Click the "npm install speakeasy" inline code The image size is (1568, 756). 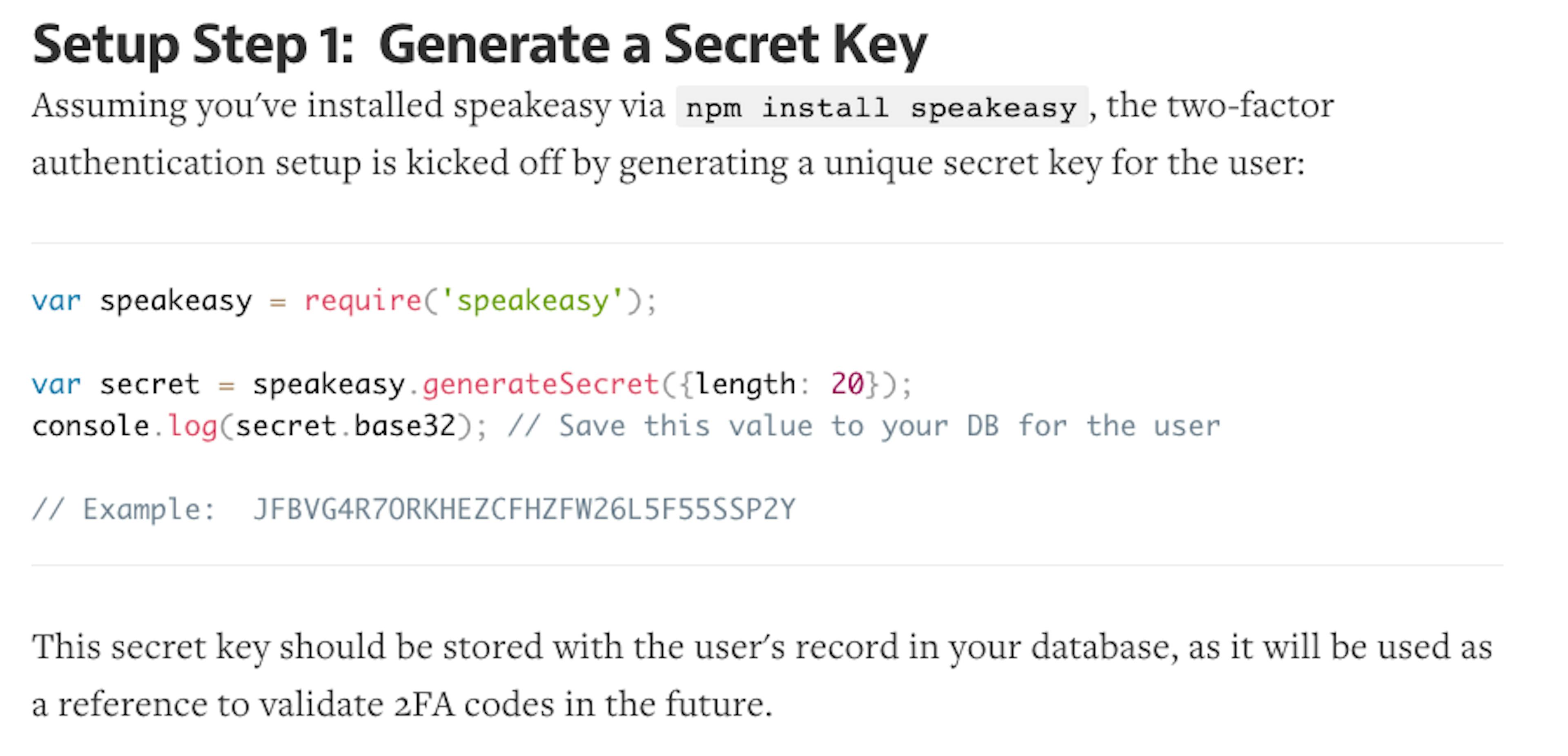tap(881, 108)
